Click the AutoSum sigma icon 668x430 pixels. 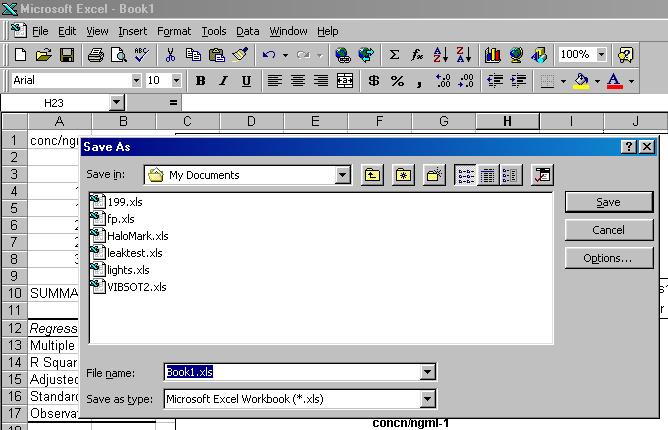(394, 55)
